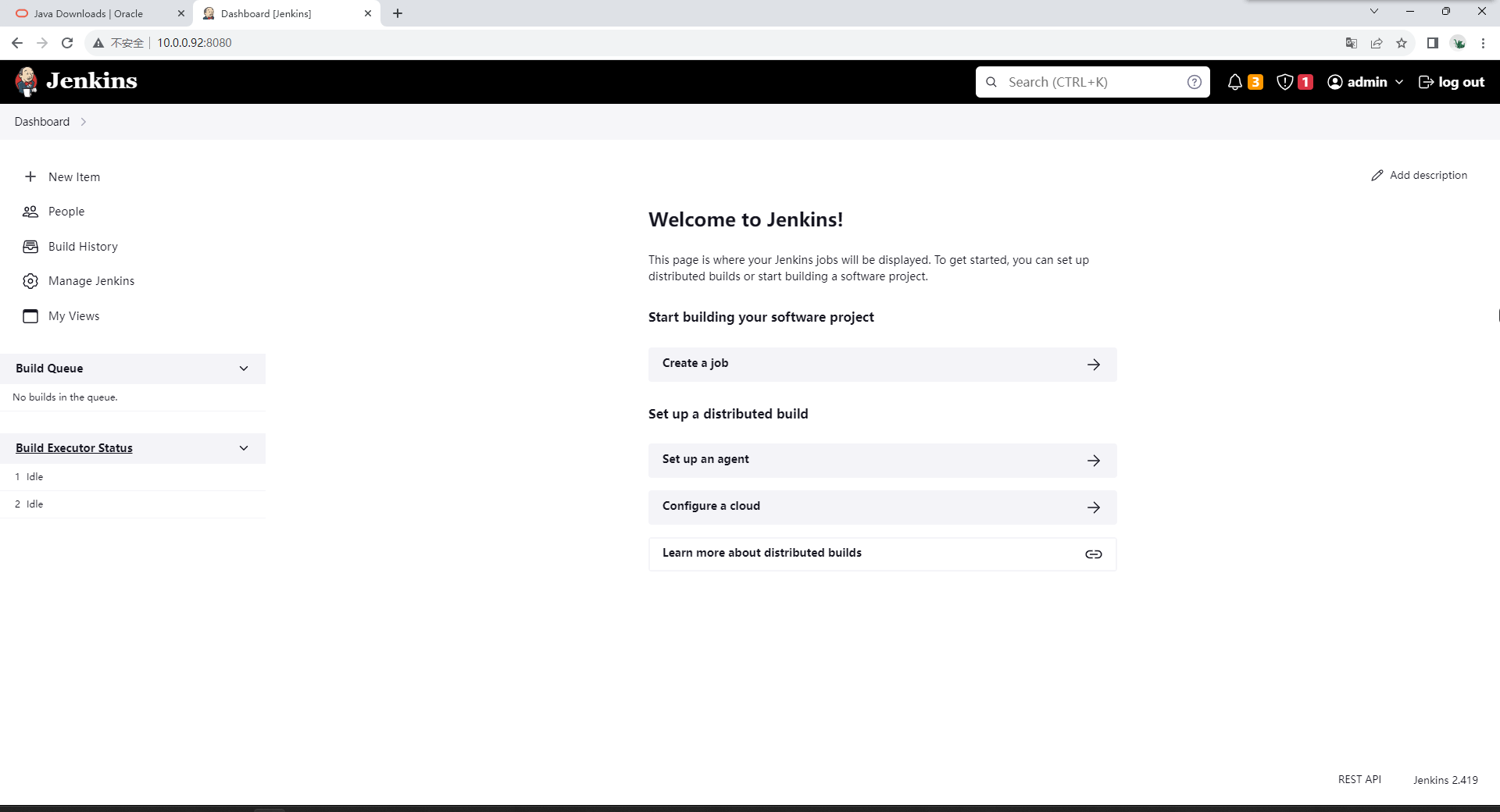This screenshot has width=1500, height=812.
Task: Click the Dashboard breadcrumb
Action: click(x=42, y=122)
